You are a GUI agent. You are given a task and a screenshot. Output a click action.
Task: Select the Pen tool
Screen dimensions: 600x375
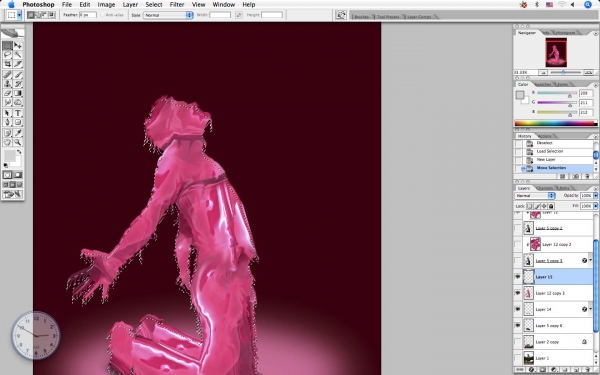click(7, 122)
